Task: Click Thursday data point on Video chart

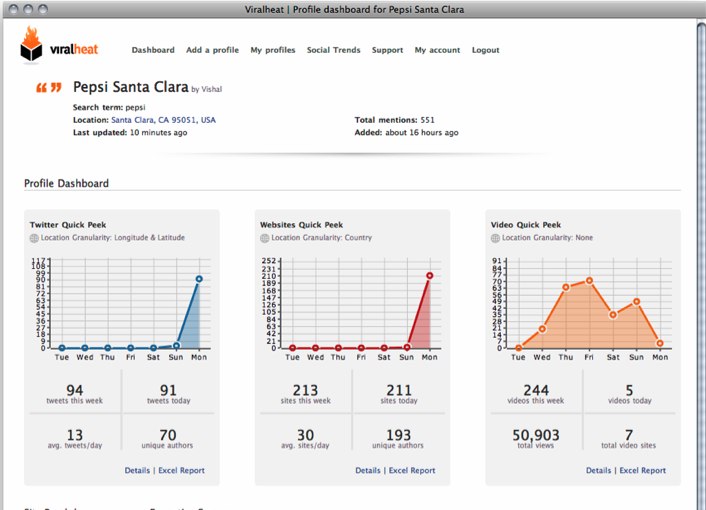Action: (x=566, y=287)
